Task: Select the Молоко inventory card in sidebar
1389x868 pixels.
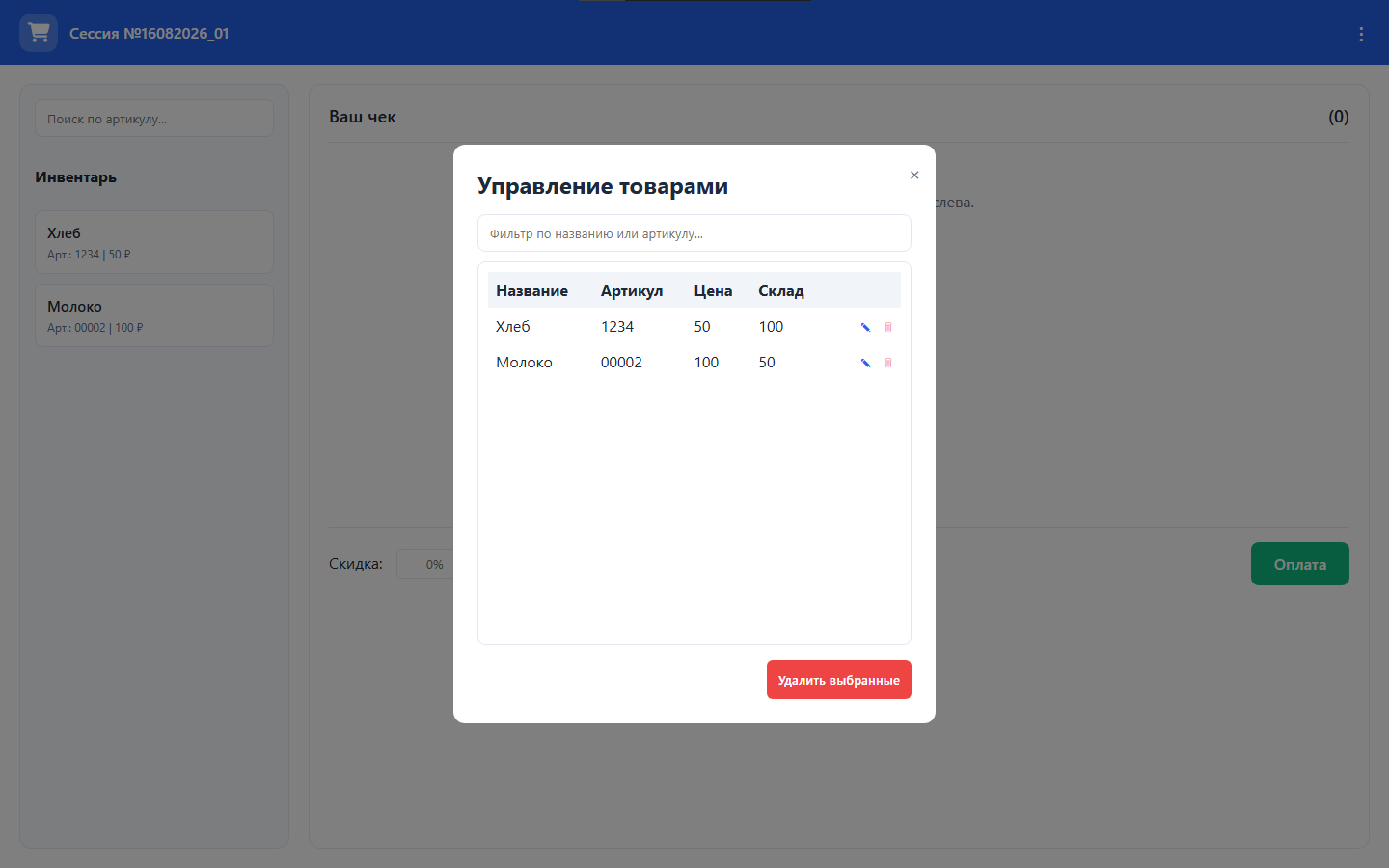Action: (x=154, y=315)
